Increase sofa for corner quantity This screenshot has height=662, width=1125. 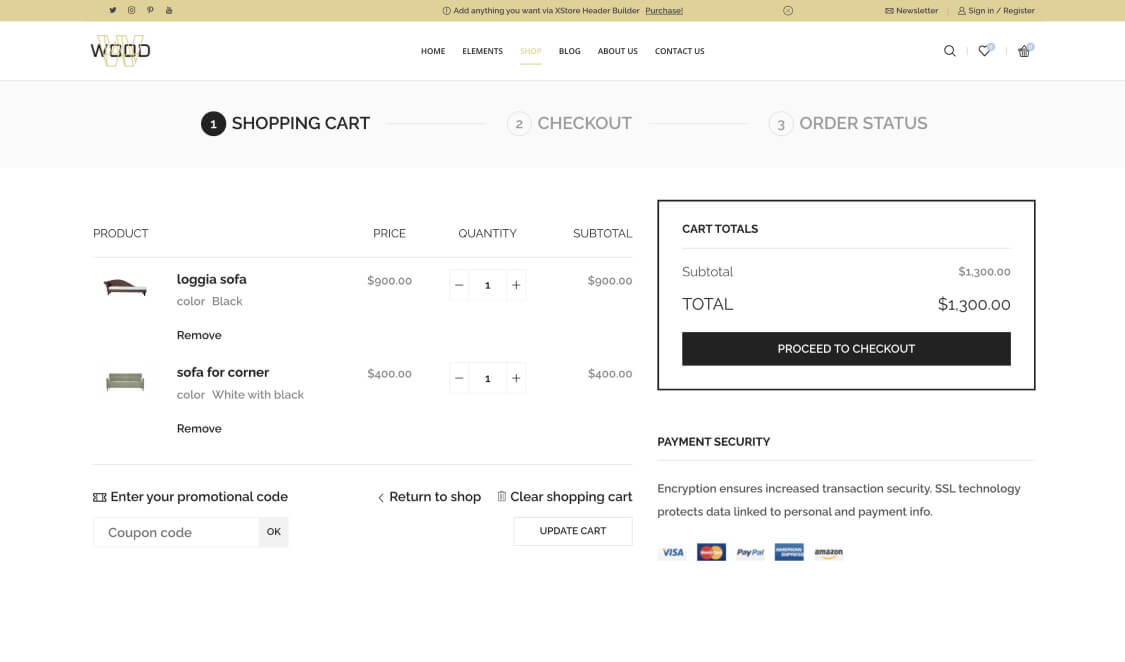[x=516, y=378]
